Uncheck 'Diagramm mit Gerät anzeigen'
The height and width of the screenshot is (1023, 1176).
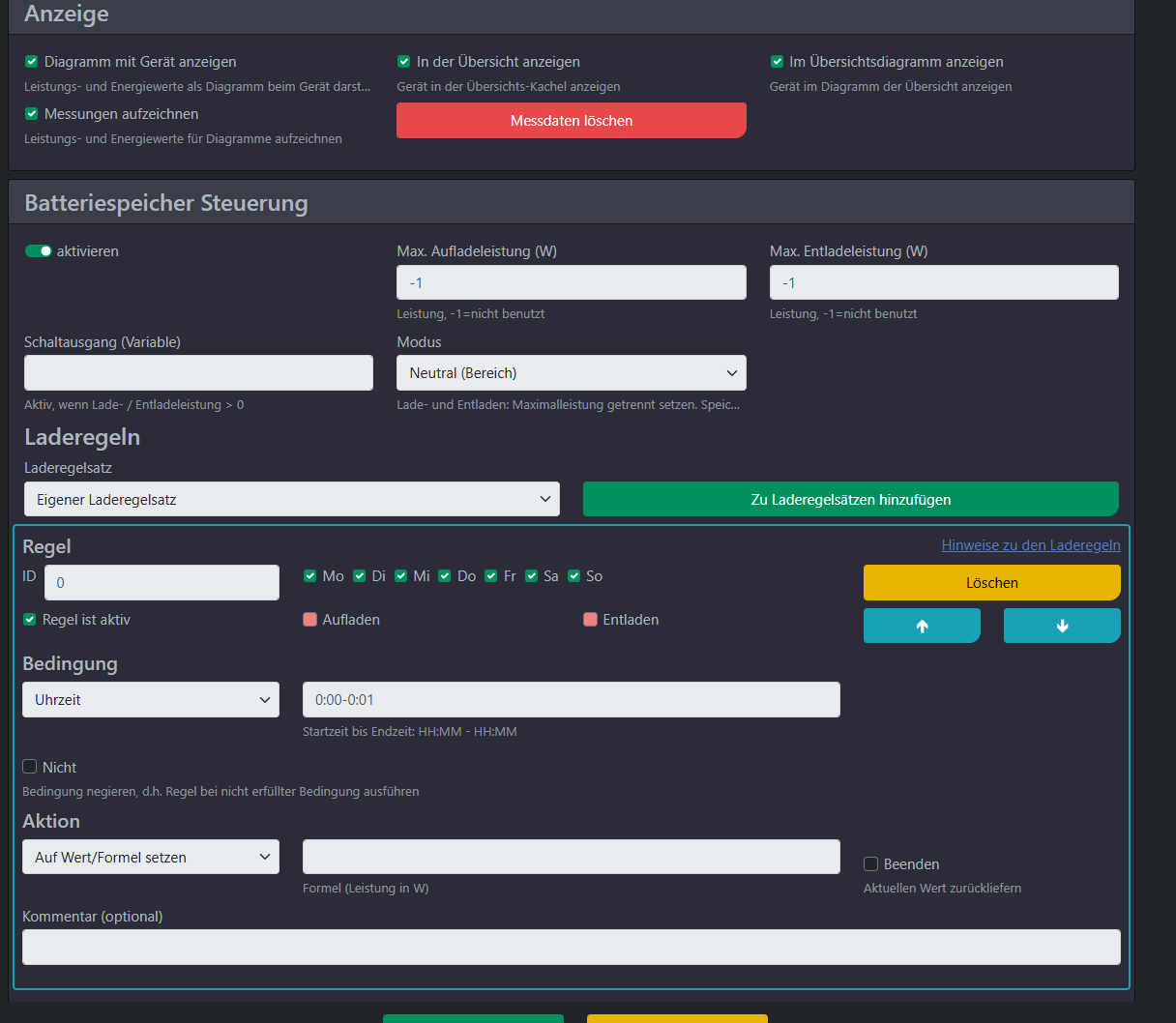31,62
